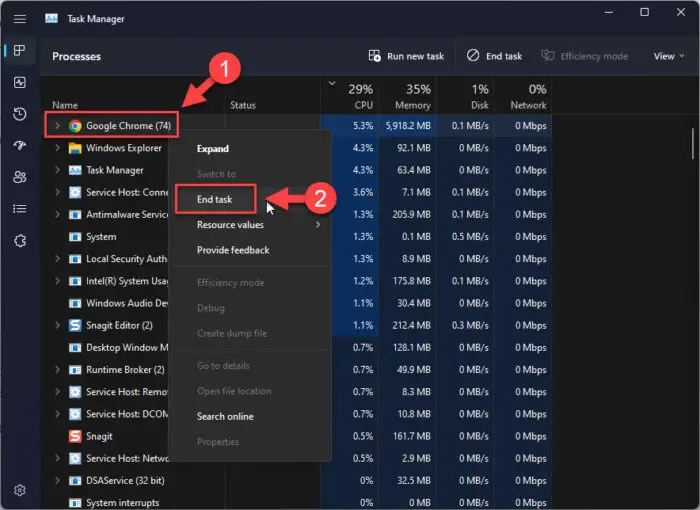Click the 212.4 MB memory value
This screenshot has height=510, width=700.
coord(412,325)
